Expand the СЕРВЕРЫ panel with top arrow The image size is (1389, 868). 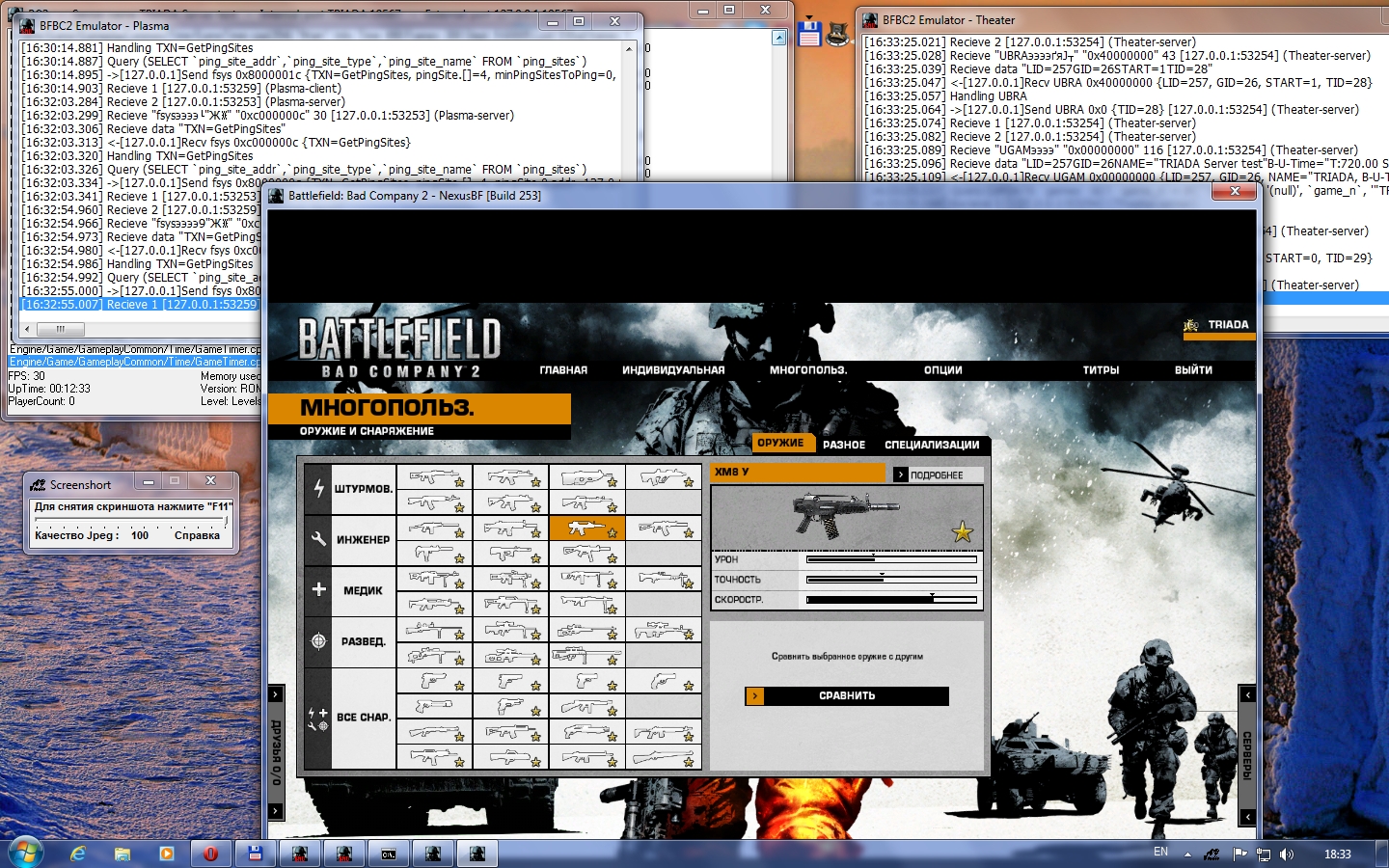[x=1247, y=694]
